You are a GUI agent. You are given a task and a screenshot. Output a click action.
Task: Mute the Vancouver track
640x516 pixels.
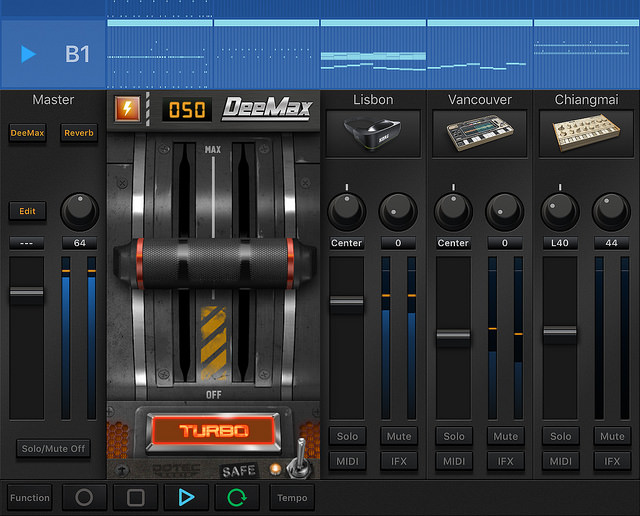[x=505, y=436]
